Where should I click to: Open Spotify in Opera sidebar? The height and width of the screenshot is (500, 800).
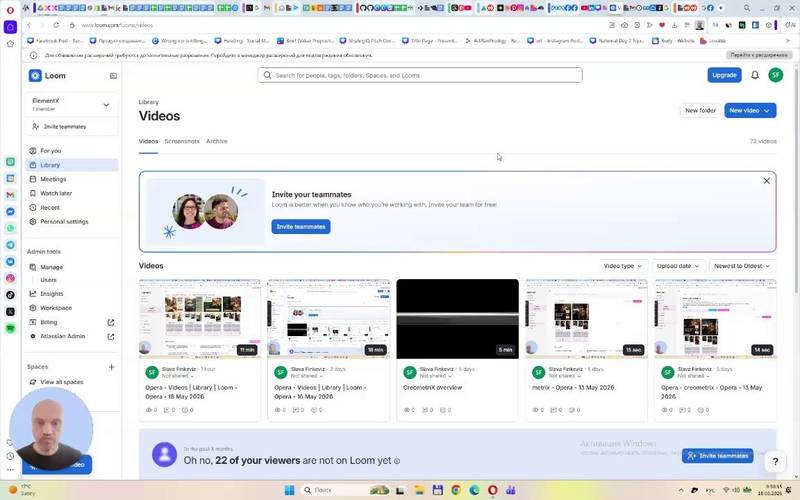point(10,329)
